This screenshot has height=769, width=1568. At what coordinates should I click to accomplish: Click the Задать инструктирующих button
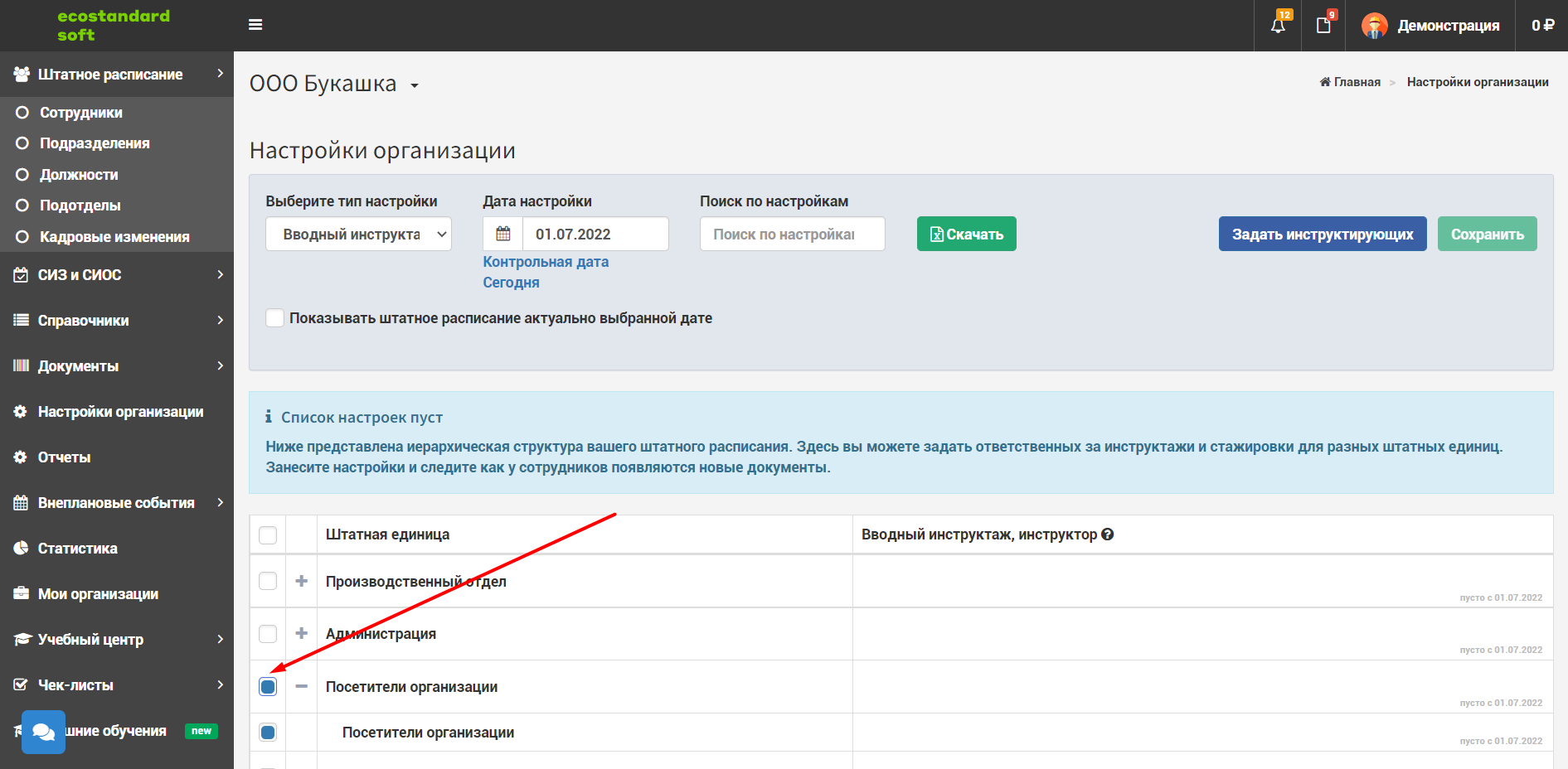click(1323, 234)
